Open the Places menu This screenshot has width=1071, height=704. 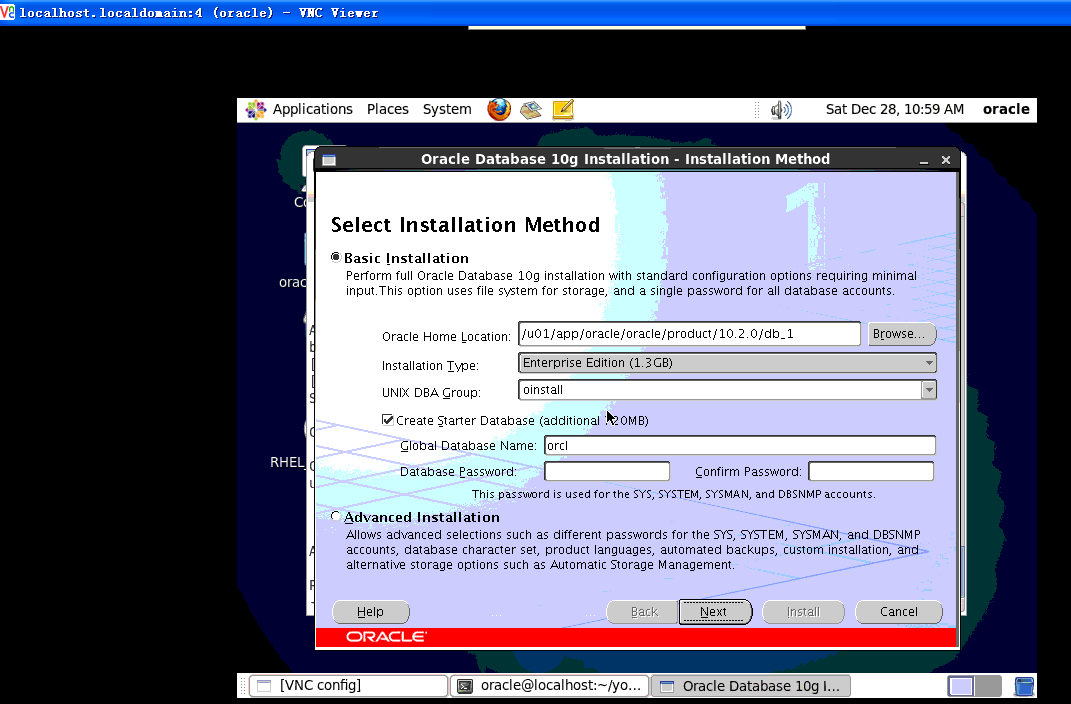coord(387,109)
